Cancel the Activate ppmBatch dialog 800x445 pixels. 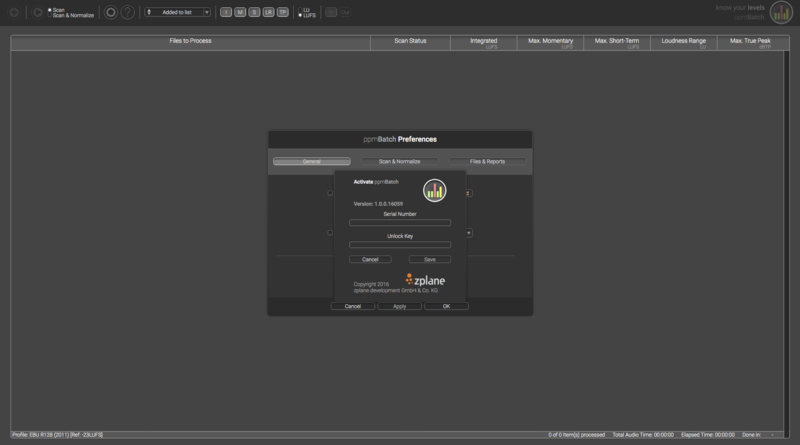click(x=370, y=259)
